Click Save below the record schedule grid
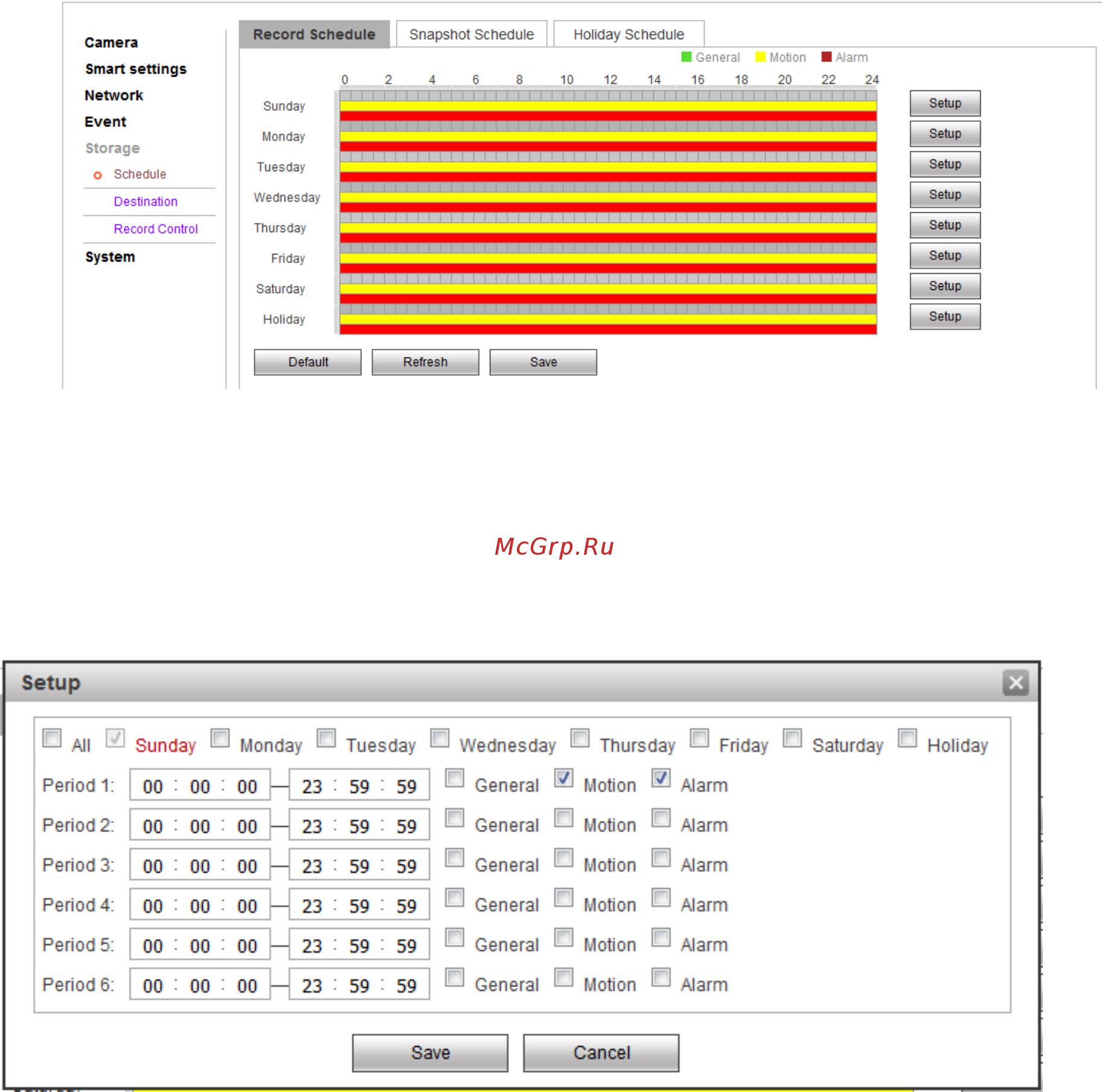 click(543, 362)
